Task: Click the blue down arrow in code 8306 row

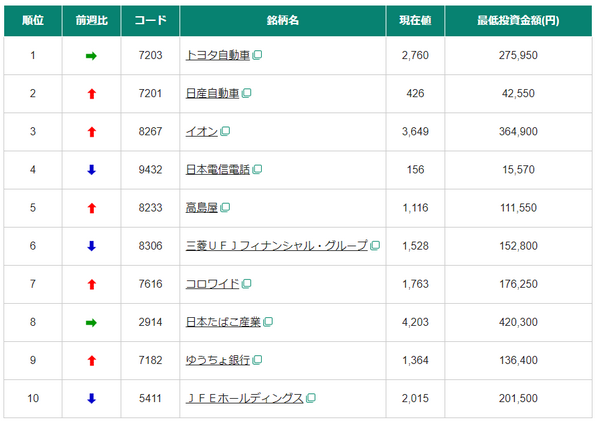Action: [x=91, y=246]
